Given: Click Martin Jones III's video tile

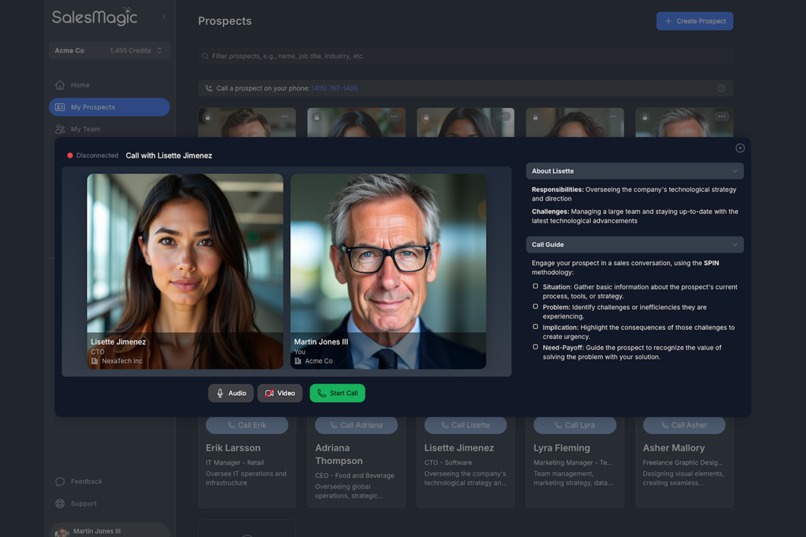Looking at the screenshot, I should tap(388, 271).
